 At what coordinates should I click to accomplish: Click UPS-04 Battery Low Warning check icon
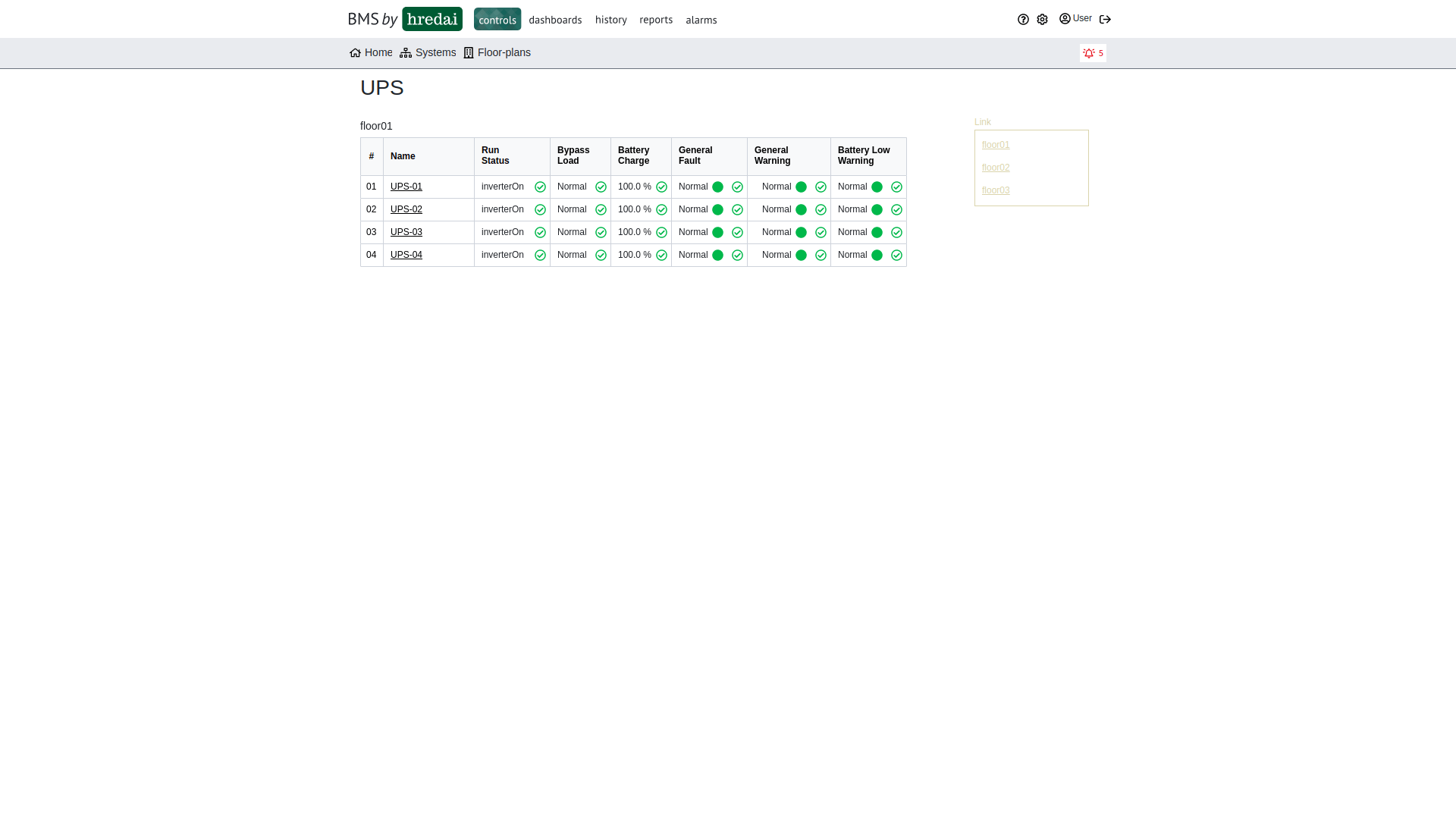coord(896,256)
